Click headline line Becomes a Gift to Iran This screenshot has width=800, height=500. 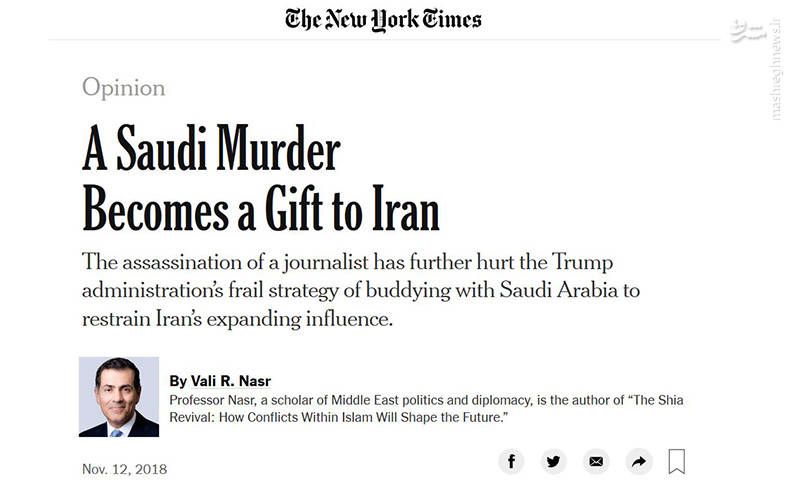point(261,210)
